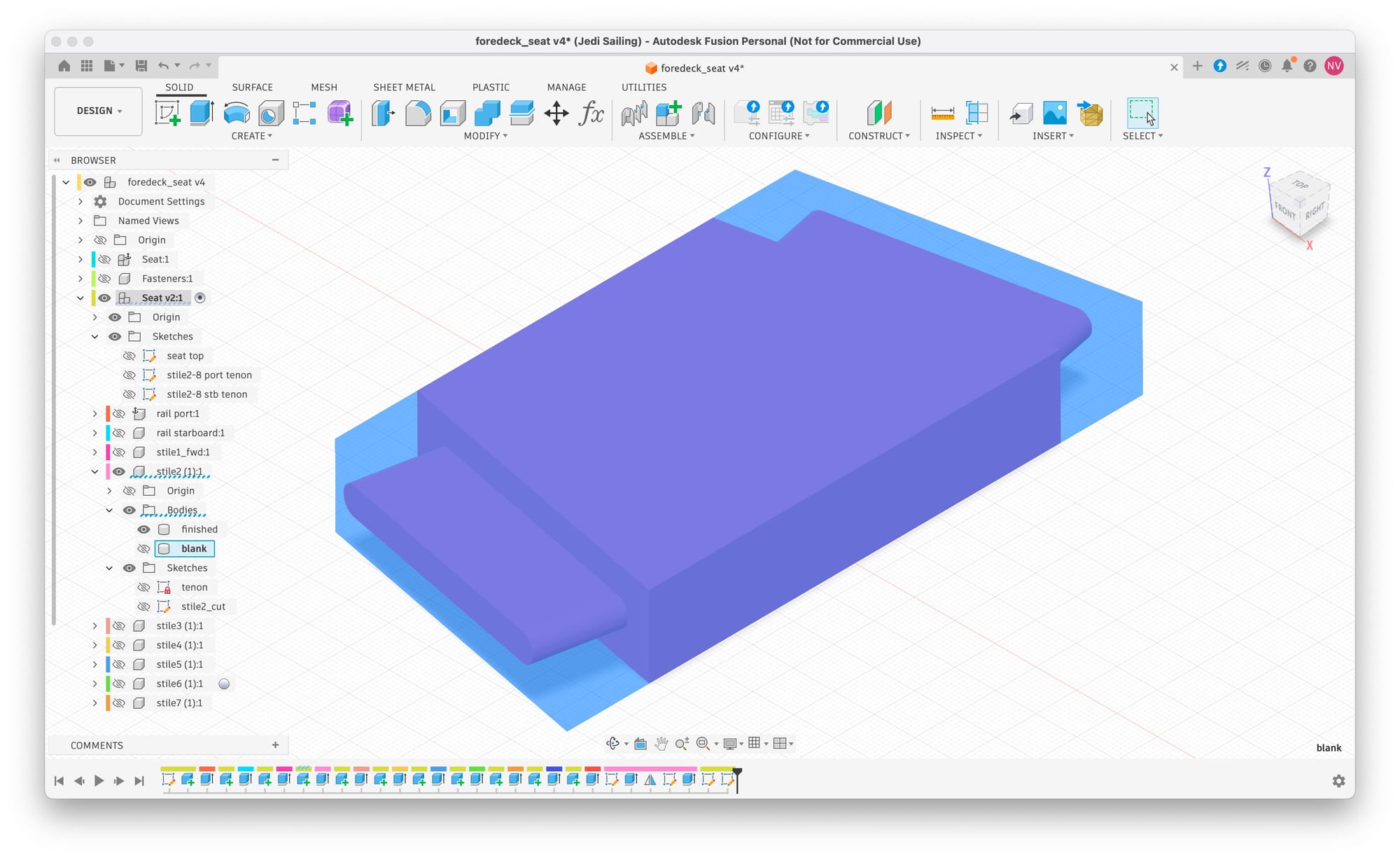
Task: Open the Insert Canvas image tool
Action: 1055,113
